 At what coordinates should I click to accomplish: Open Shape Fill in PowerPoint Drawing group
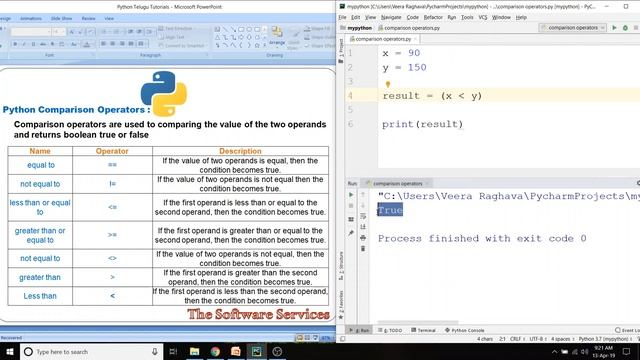(318, 29)
